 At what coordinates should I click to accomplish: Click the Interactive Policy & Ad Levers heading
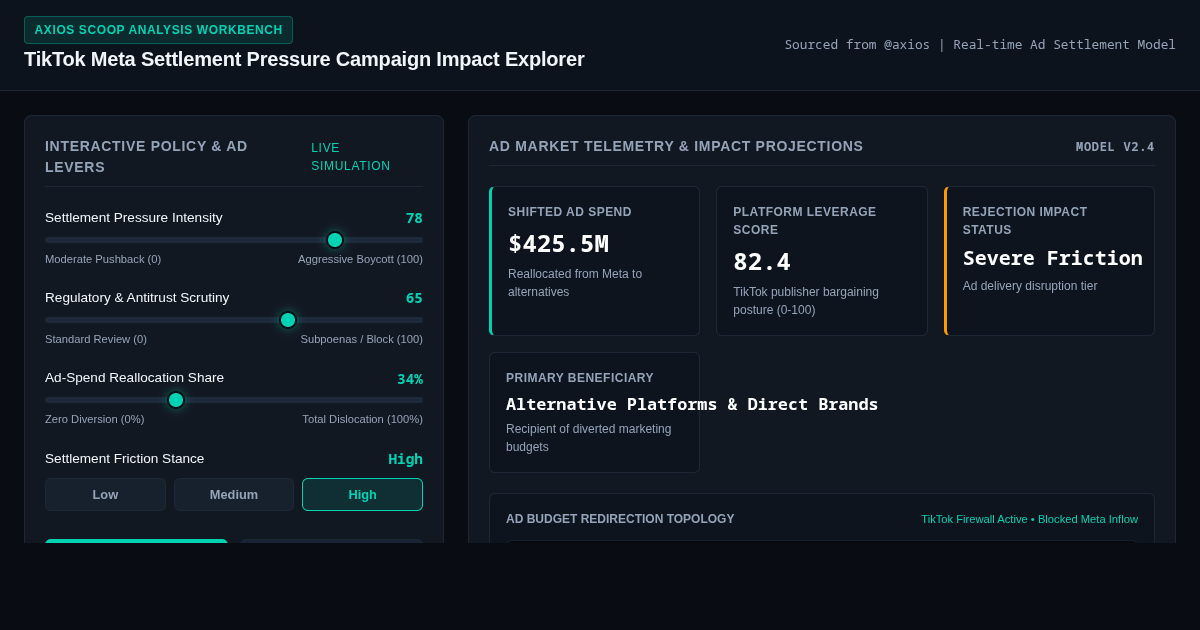coord(146,157)
